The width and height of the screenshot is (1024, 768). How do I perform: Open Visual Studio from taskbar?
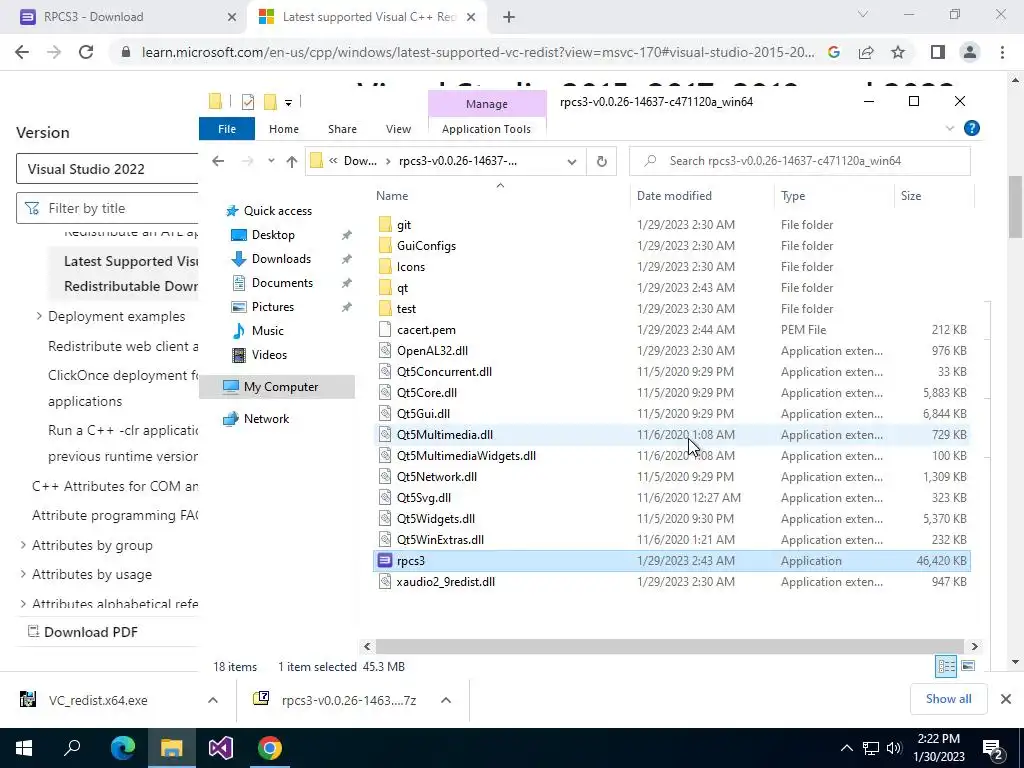coord(221,748)
